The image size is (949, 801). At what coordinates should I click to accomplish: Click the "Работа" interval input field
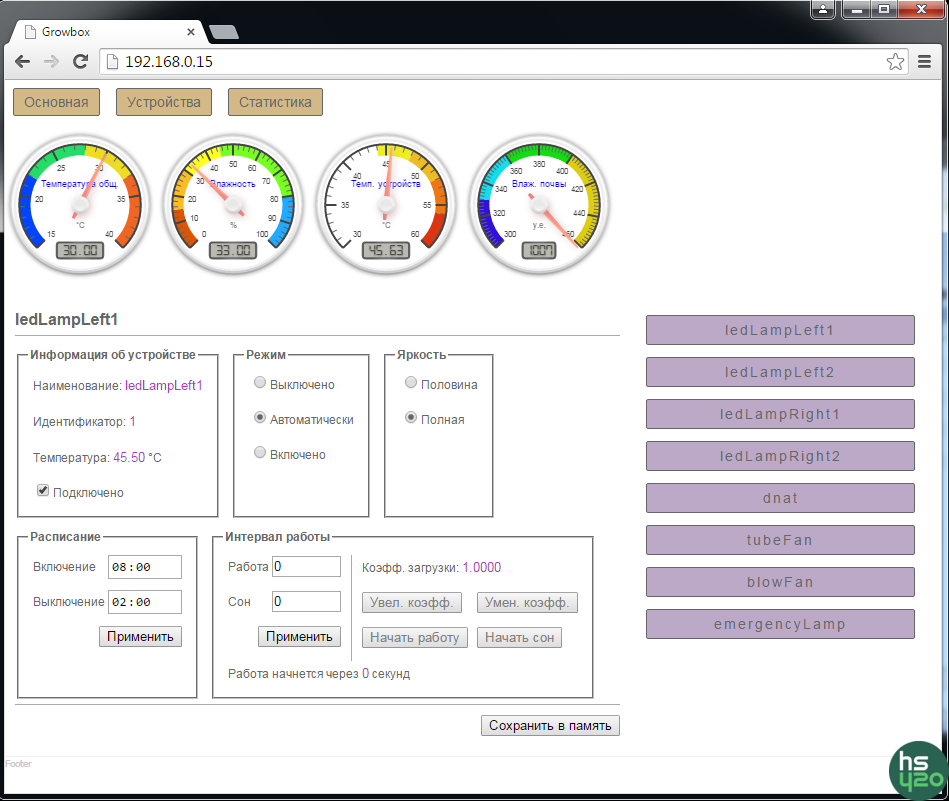point(306,567)
